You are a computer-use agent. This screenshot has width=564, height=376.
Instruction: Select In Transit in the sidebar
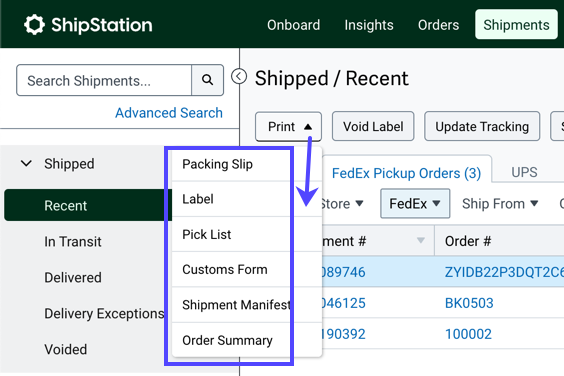click(73, 241)
